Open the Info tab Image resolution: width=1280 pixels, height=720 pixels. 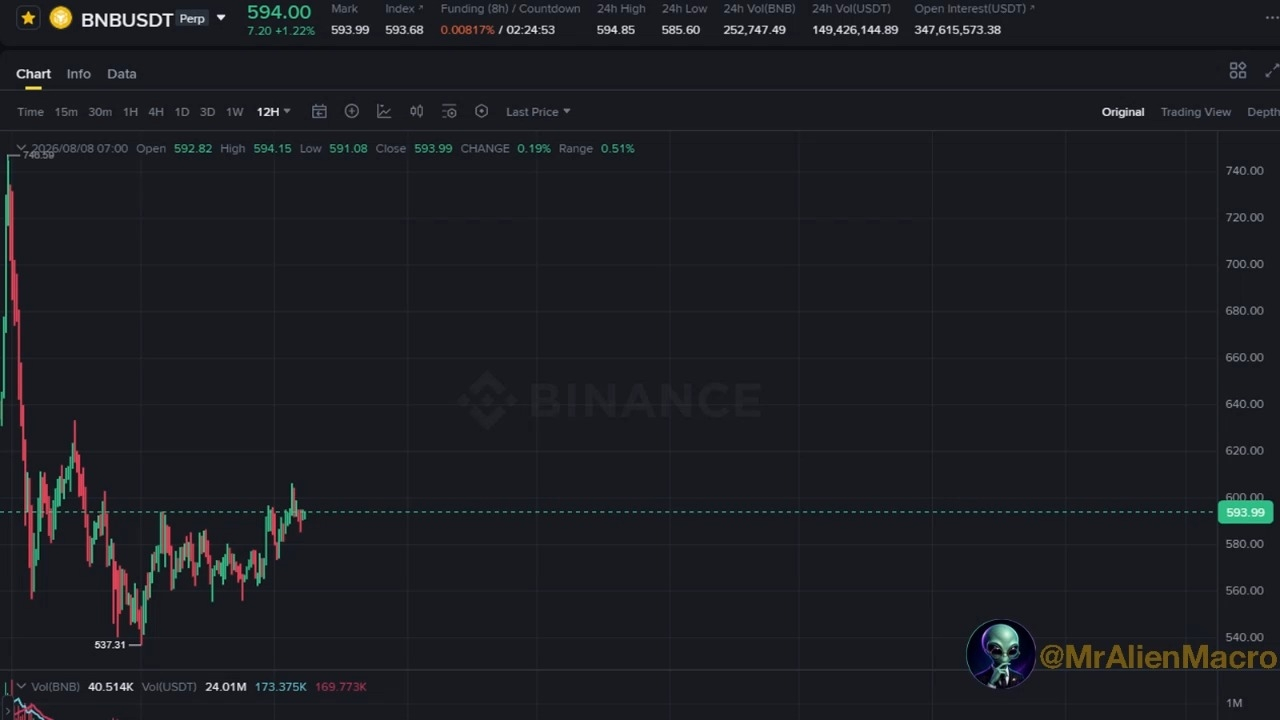point(78,74)
